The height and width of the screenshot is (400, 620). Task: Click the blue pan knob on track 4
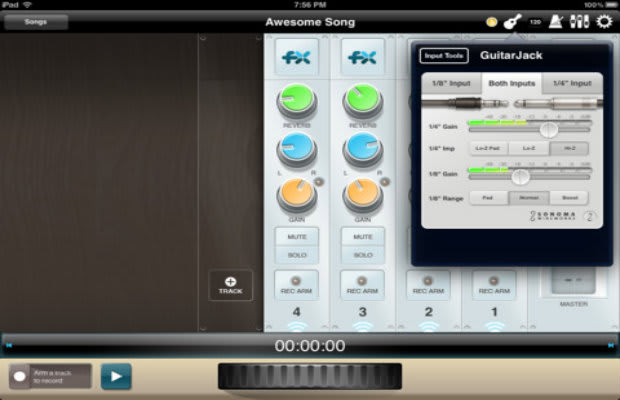[x=297, y=149]
